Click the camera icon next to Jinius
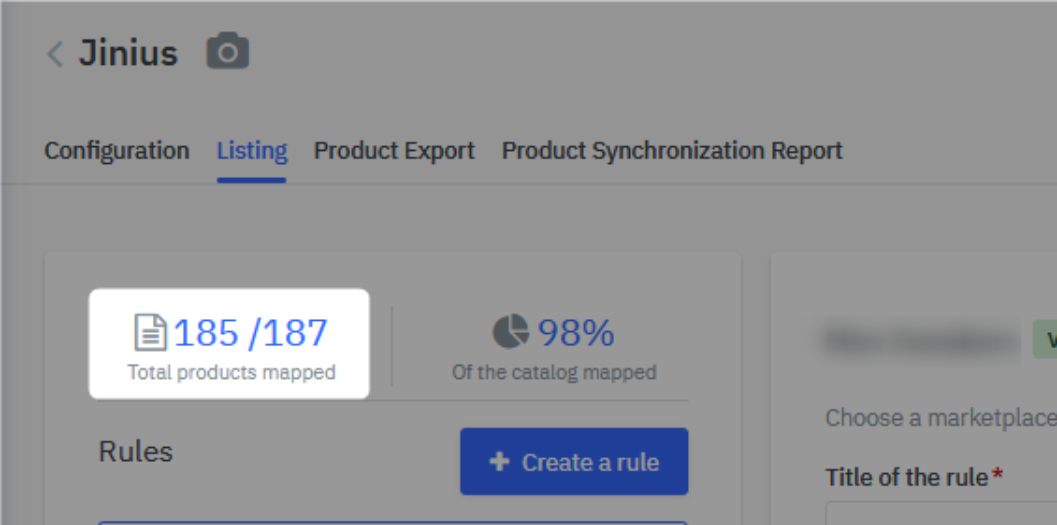The height and width of the screenshot is (525, 1057). coord(228,51)
